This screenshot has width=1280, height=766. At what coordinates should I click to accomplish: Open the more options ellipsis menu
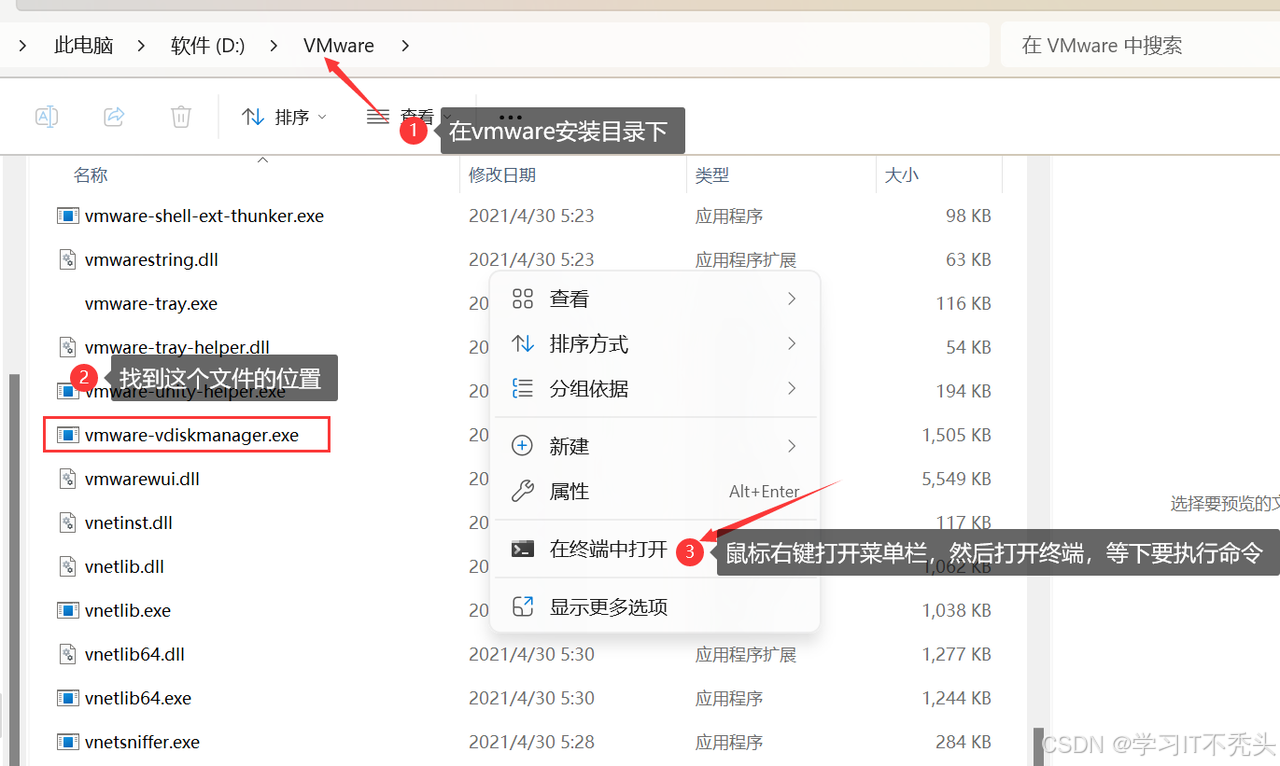point(510,117)
